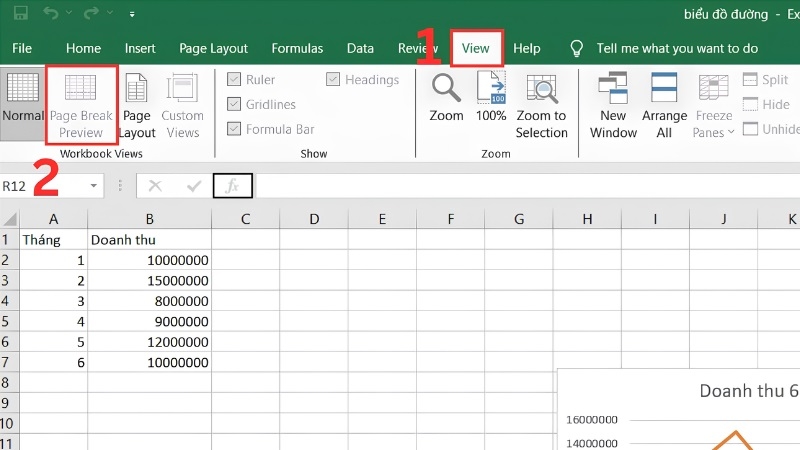Open the Zoom magnifier dialog
Screen dimensions: 800x450
coord(446,98)
